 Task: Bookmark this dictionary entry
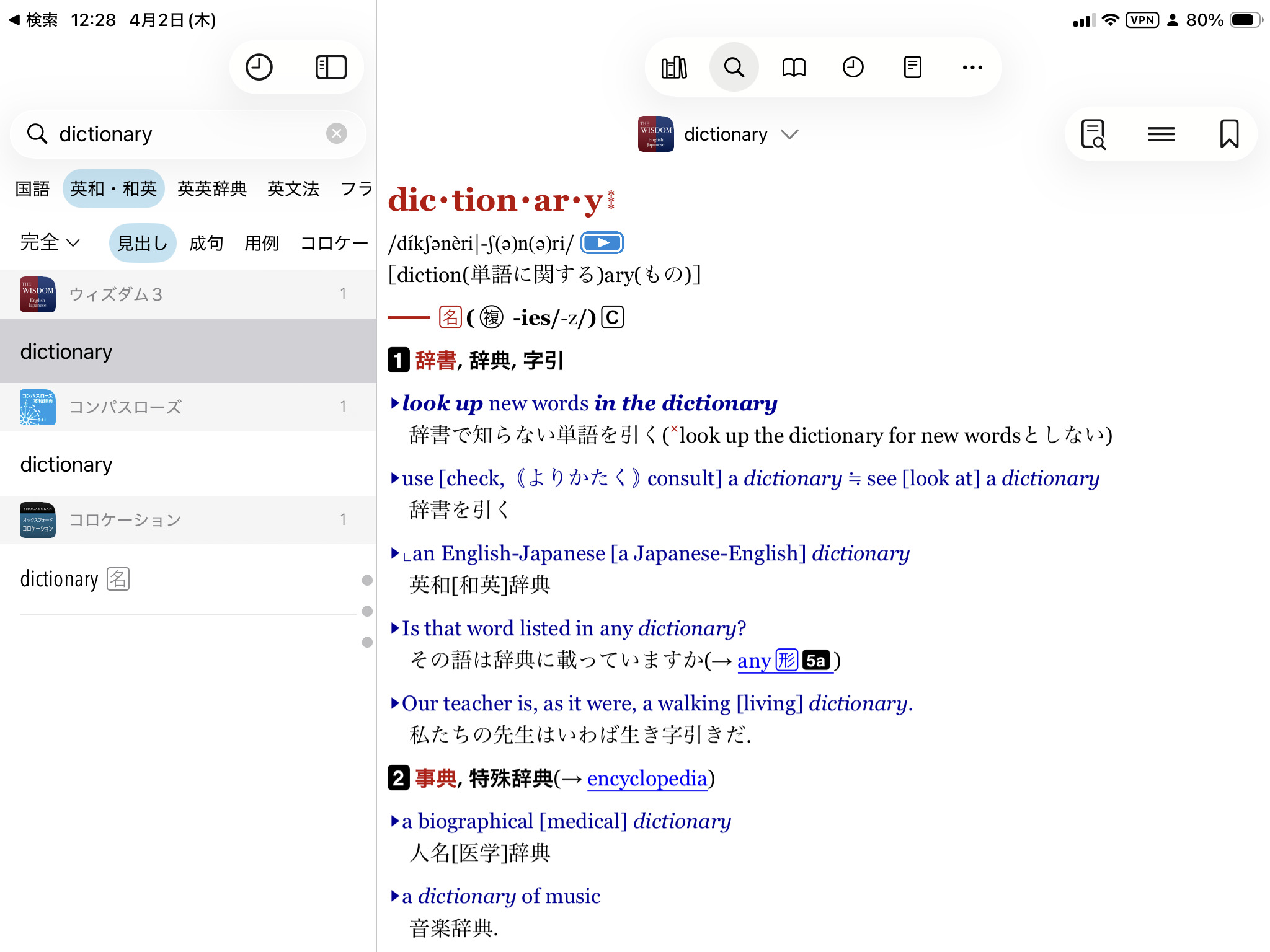pos(1228,134)
